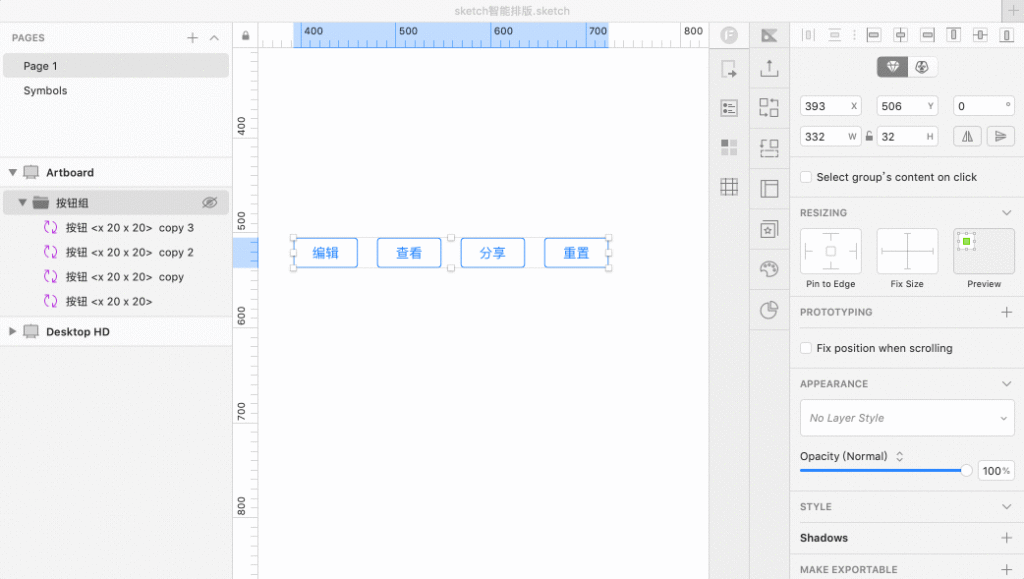Image resolution: width=1024 pixels, height=579 pixels.
Task: Click the upload/share arrow plugin icon
Action: coord(769,68)
